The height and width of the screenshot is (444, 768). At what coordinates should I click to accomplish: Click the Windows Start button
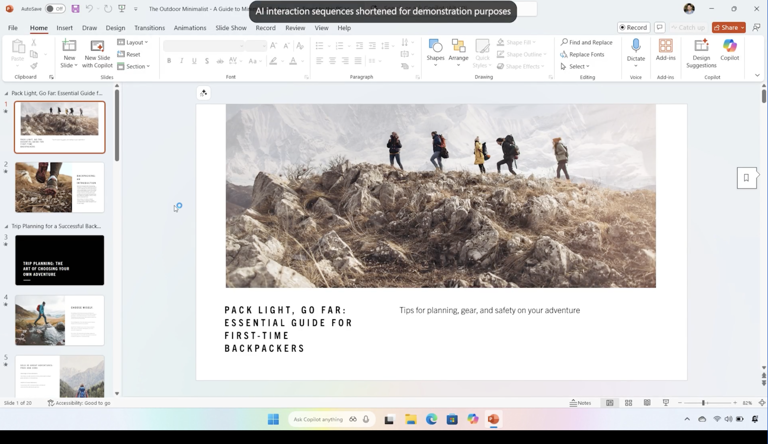273,419
